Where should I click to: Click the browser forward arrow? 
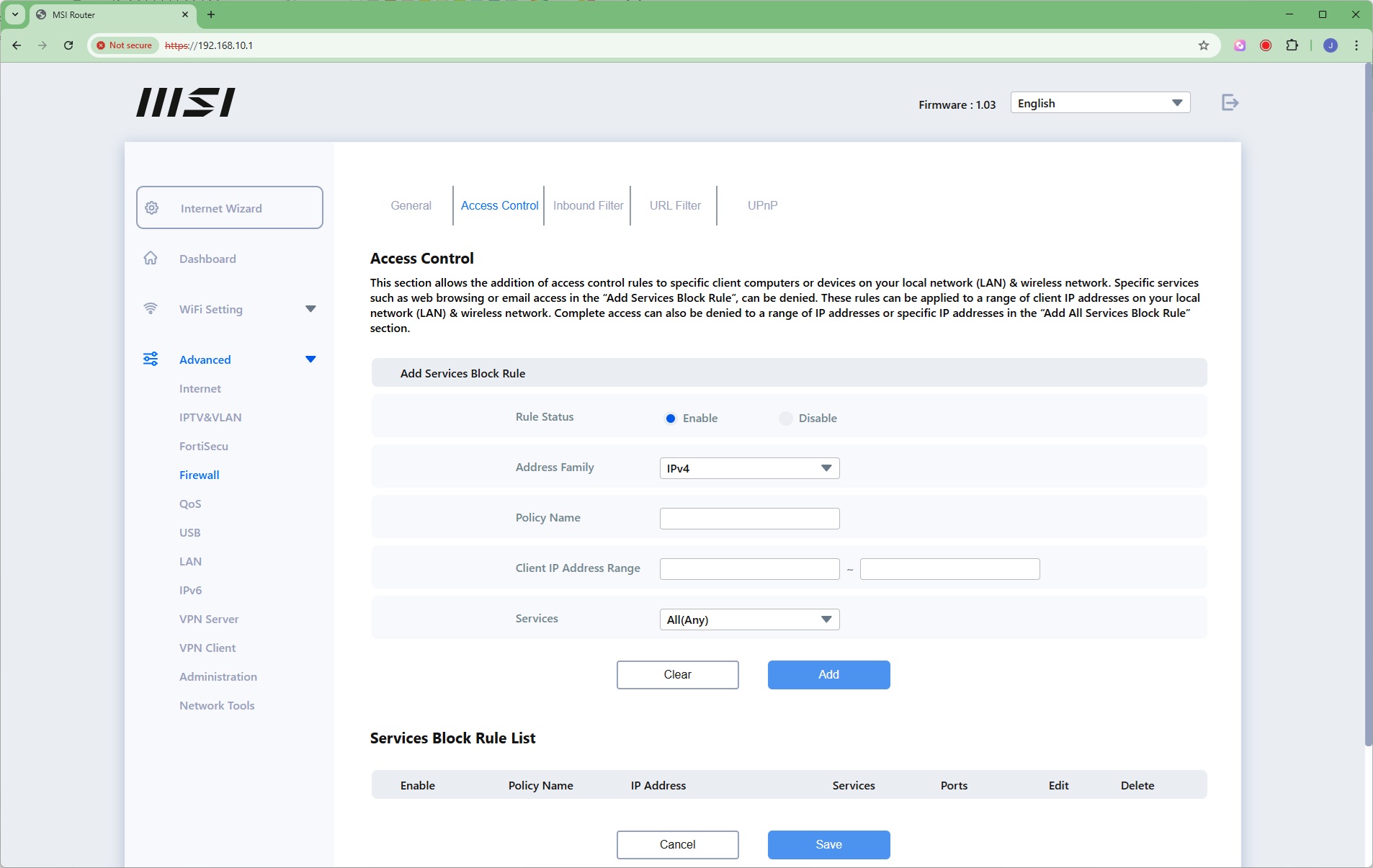[43, 45]
